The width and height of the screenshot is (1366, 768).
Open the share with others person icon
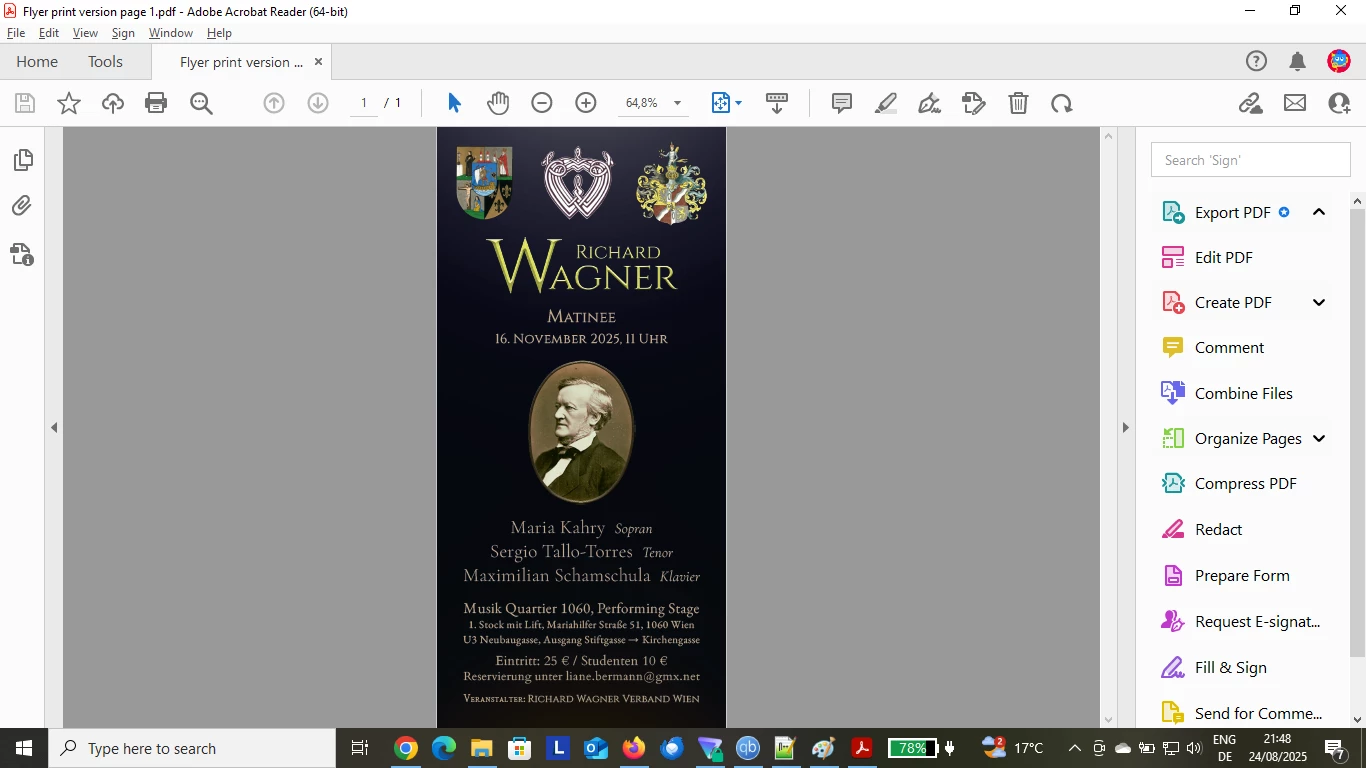pyautogui.click(x=1339, y=103)
